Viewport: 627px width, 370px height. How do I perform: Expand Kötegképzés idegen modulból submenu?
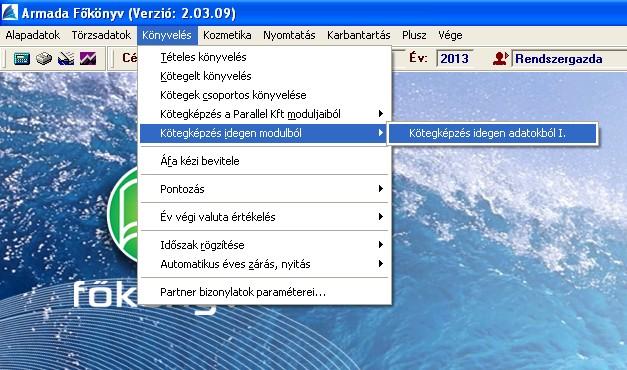coord(264,133)
